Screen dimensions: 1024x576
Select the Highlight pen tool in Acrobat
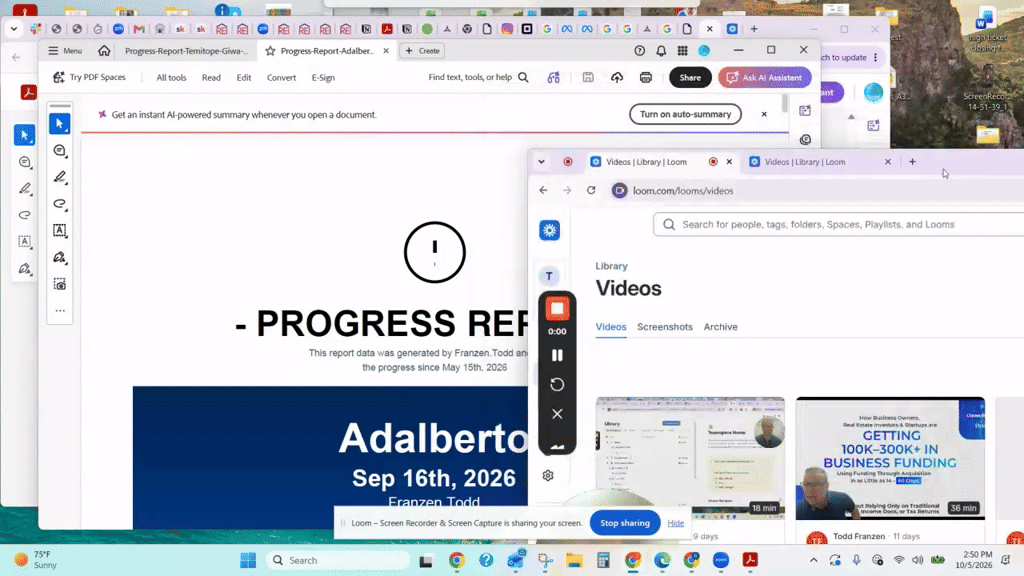click(60, 177)
